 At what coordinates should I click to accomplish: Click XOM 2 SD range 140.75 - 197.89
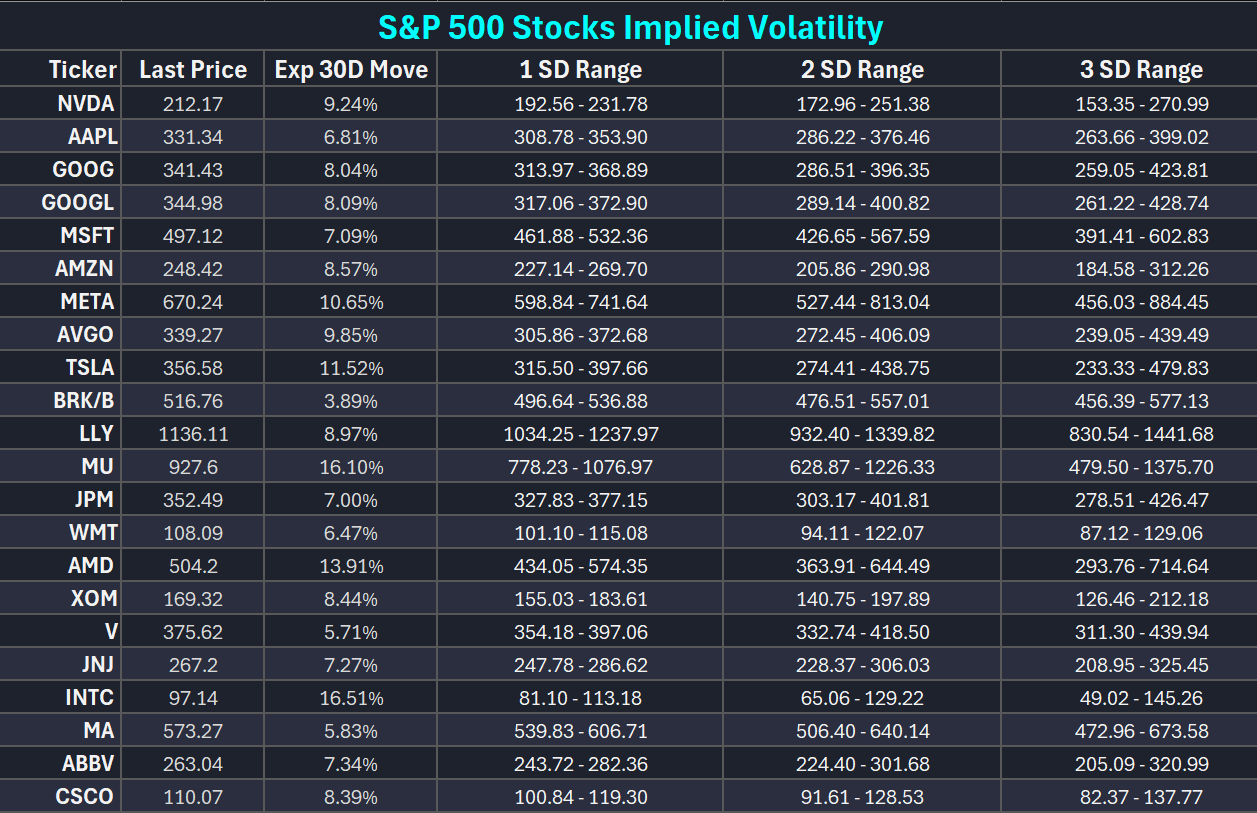[862, 599]
